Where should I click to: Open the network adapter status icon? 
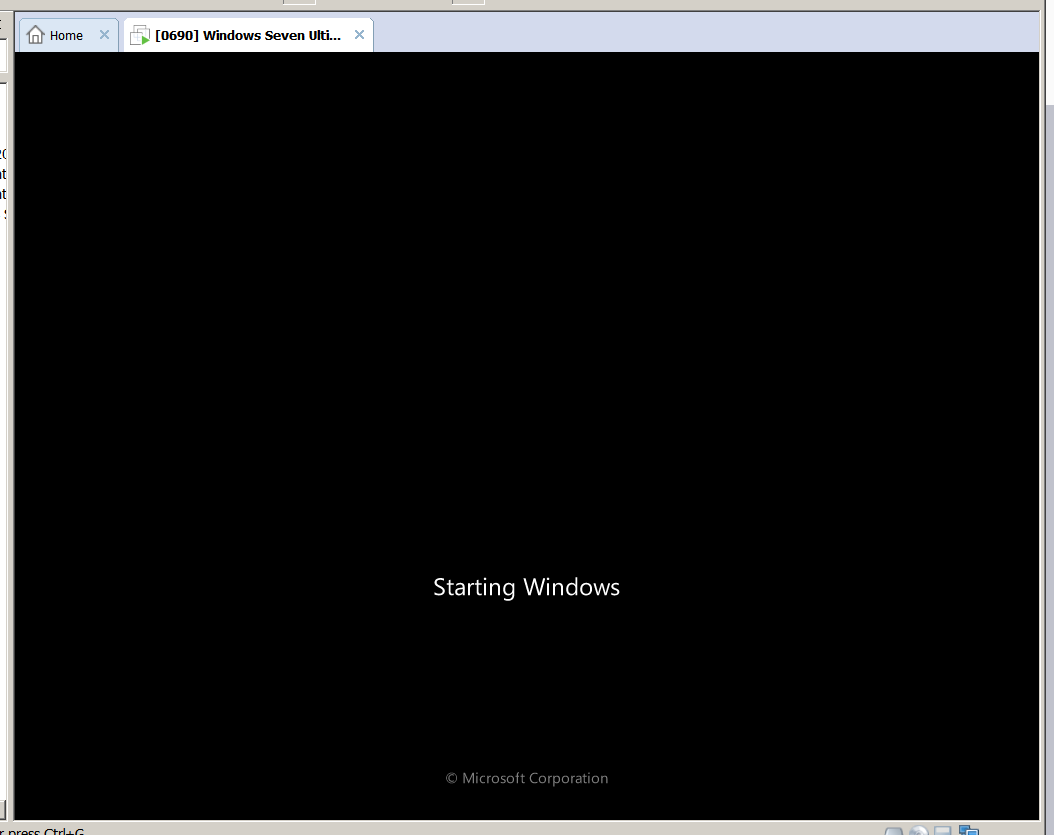pos(968,831)
